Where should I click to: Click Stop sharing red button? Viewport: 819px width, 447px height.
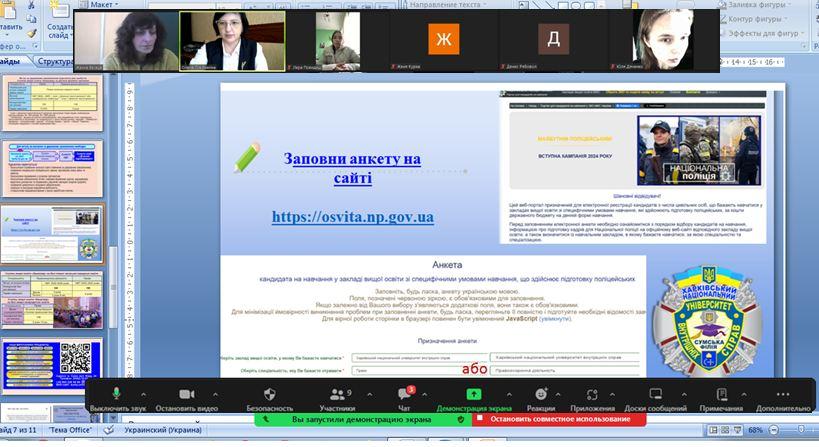(x=559, y=419)
